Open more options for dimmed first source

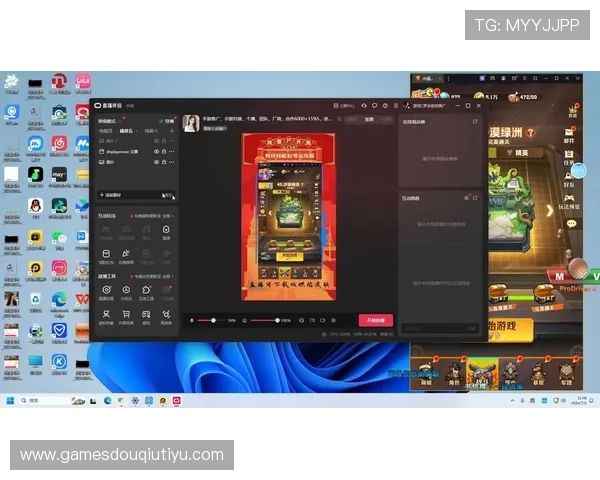[171, 141]
